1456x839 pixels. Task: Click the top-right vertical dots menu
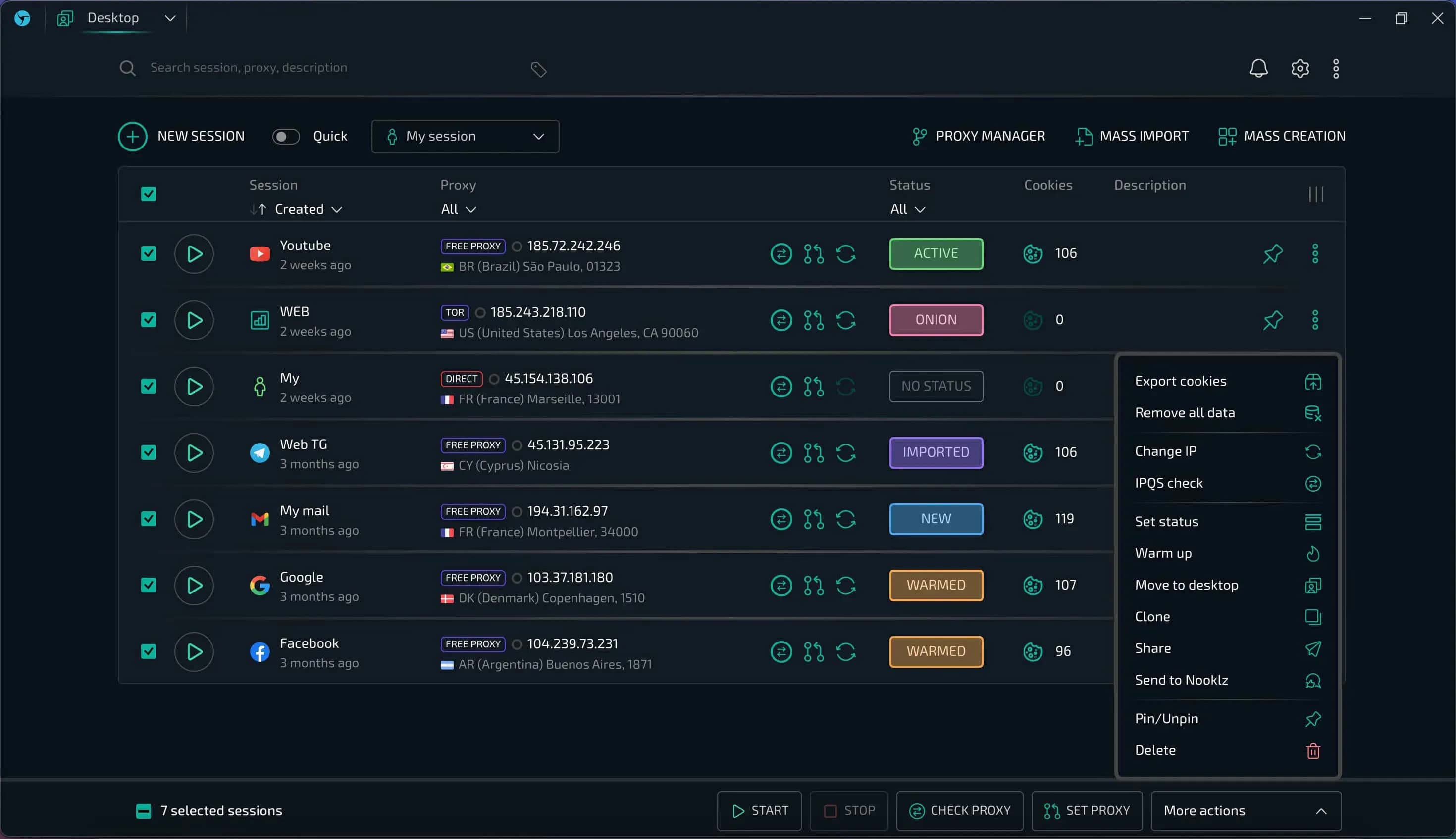pos(1336,69)
